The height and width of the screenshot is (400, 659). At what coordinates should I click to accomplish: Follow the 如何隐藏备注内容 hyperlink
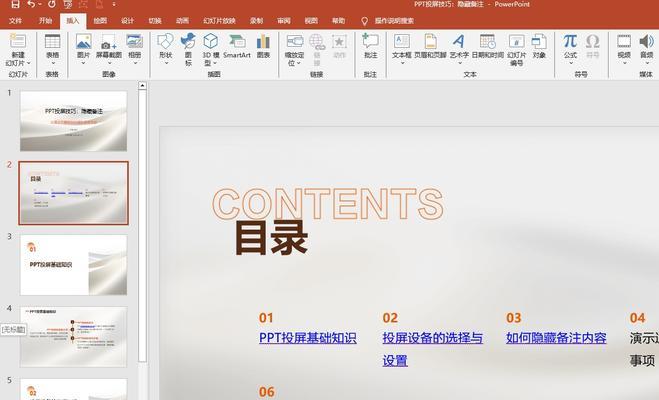tap(556, 338)
